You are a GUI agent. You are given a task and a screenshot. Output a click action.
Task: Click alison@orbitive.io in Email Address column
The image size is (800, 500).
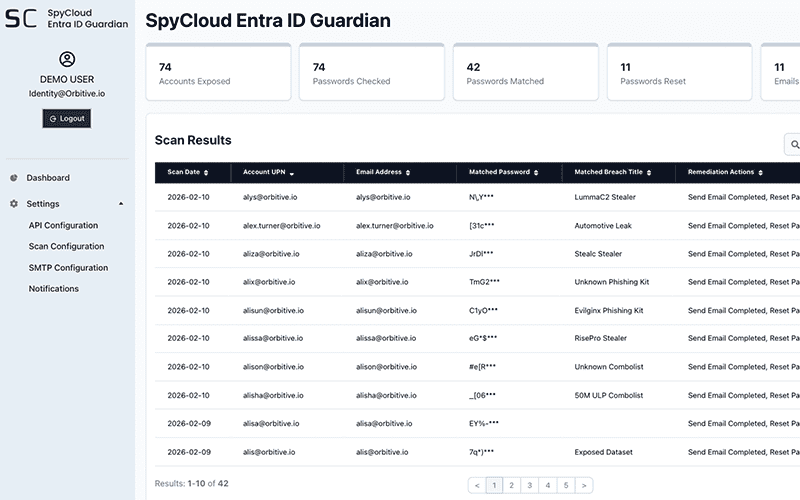coord(386,366)
